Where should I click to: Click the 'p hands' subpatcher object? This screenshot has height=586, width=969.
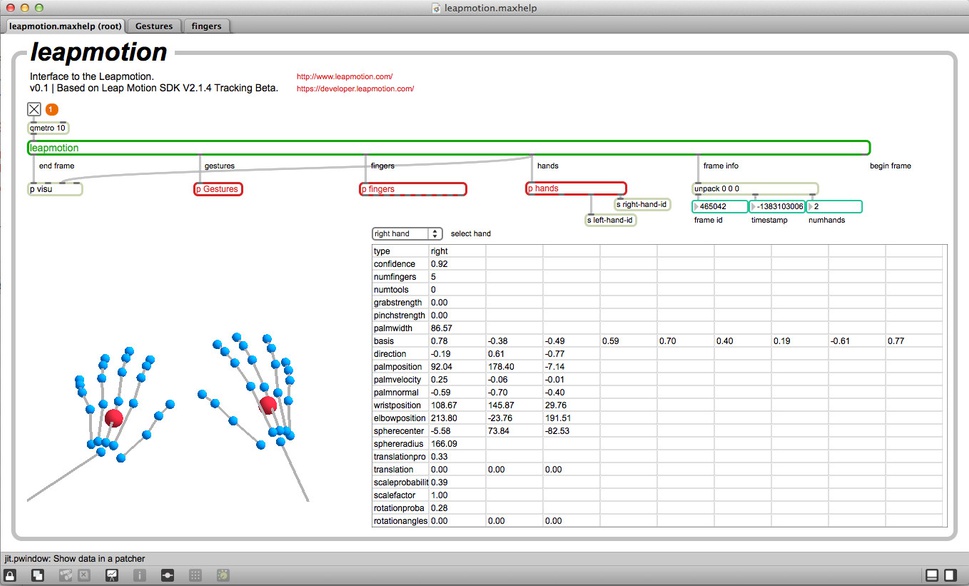[x=576, y=189]
